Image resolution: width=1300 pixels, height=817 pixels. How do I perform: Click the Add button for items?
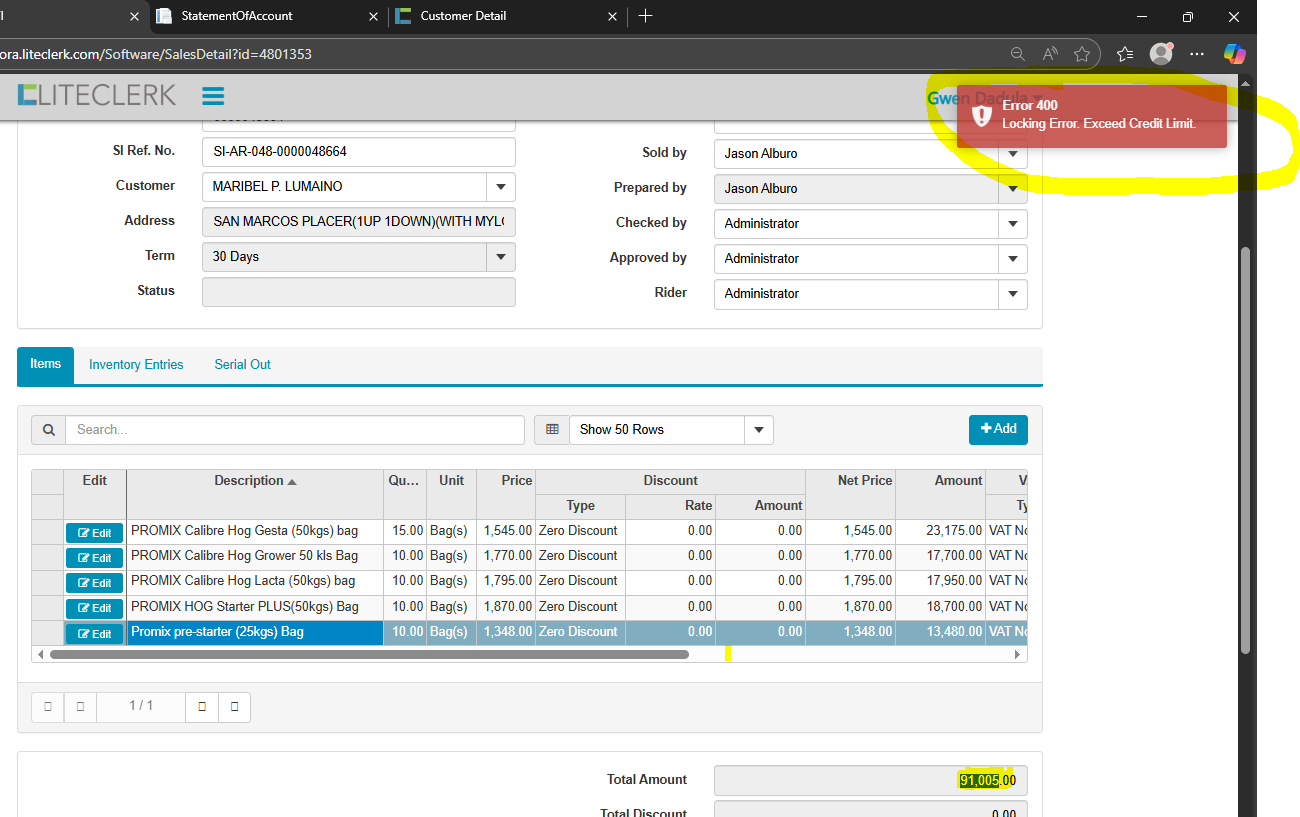pos(997,429)
